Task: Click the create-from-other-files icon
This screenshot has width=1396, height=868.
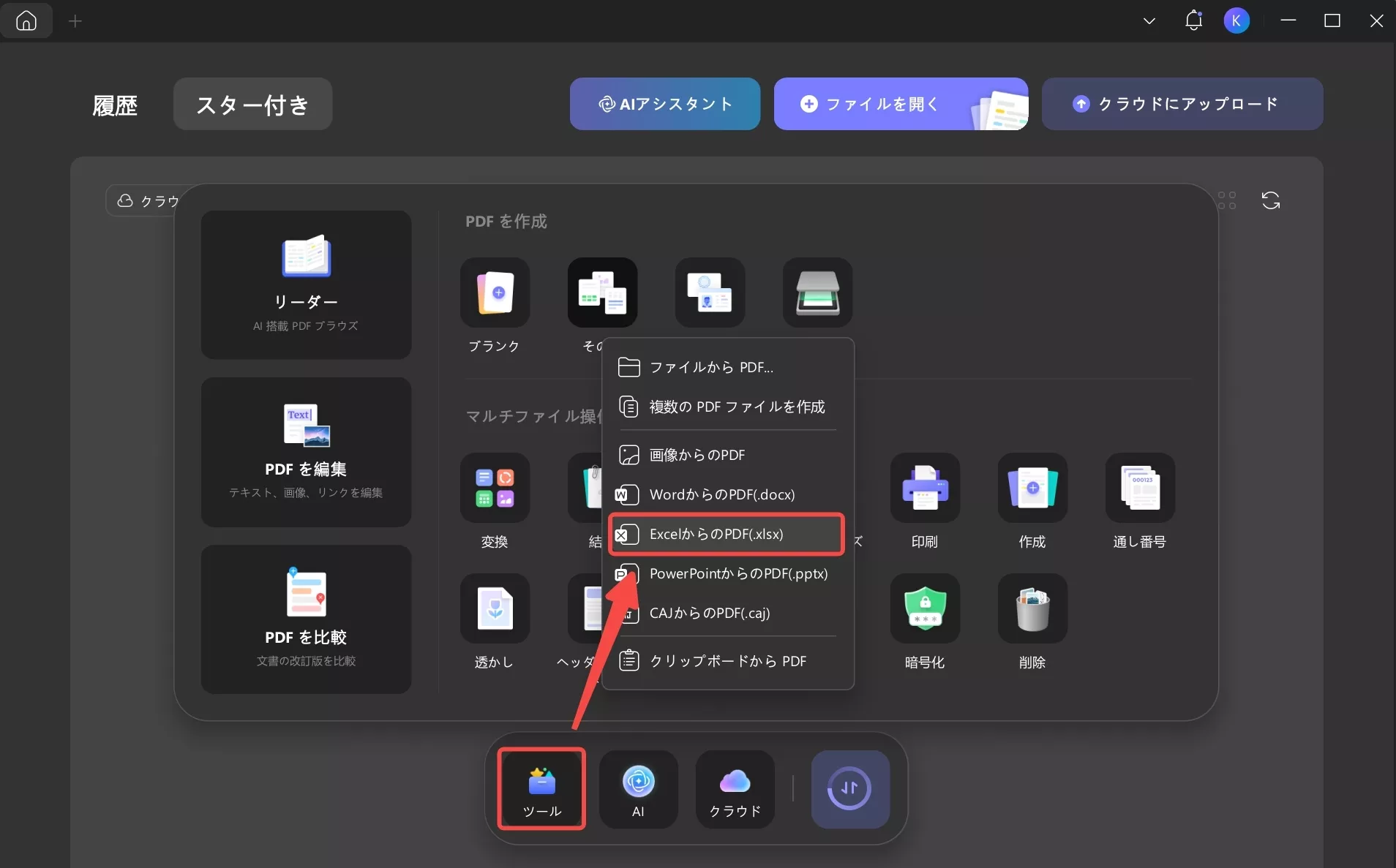Action: pyautogui.click(x=602, y=293)
